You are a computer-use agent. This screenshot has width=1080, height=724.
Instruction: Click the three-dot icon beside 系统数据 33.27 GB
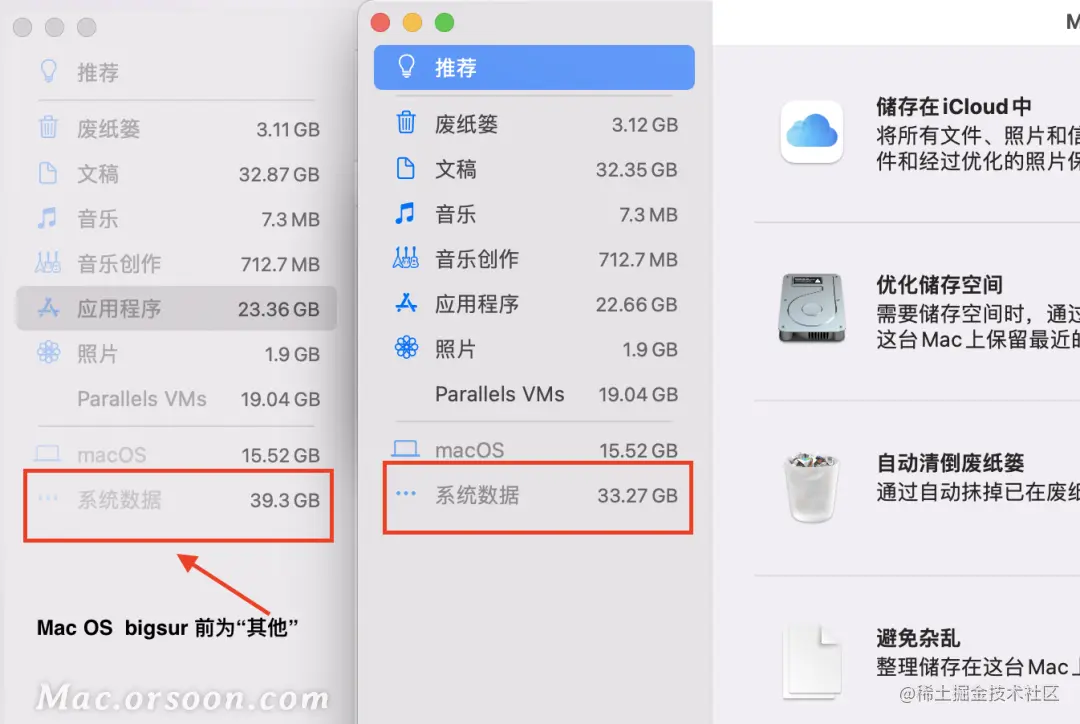pyautogui.click(x=406, y=493)
